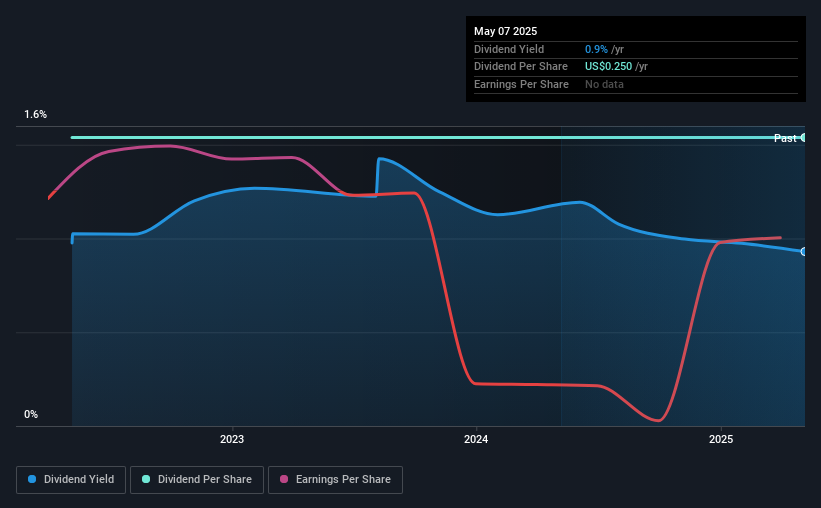Click the teal Dividend Per Share legend dot

(x=146, y=479)
